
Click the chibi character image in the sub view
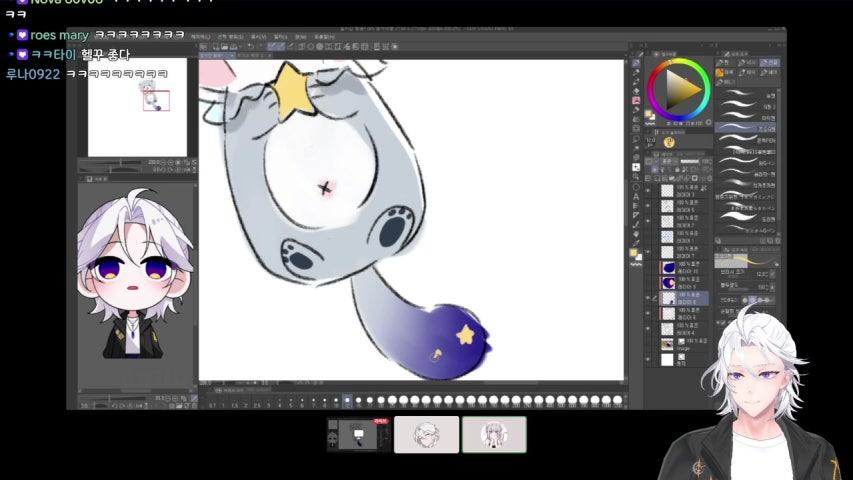click(x=134, y=274)
